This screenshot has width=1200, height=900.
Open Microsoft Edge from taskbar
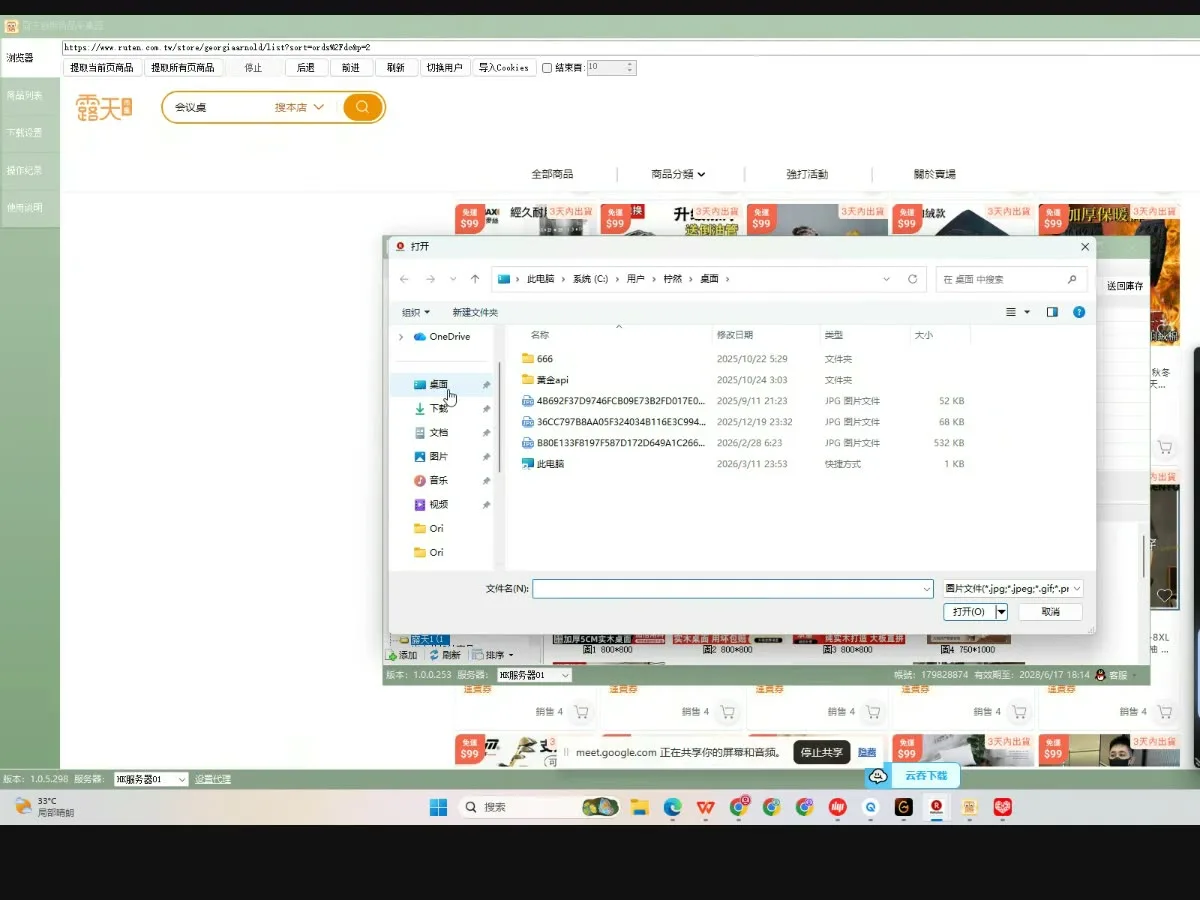(672, 807)
